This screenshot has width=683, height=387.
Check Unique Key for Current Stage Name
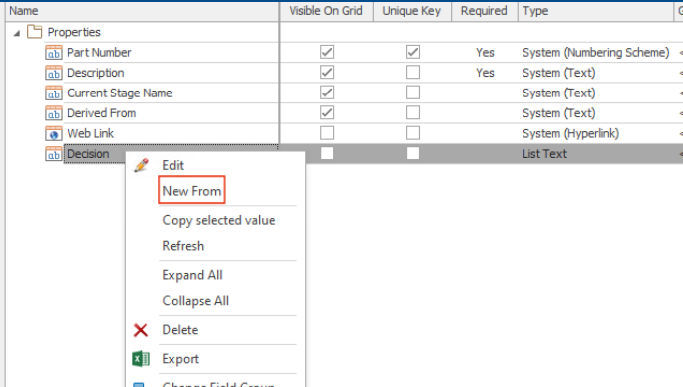tap(413, 92)
